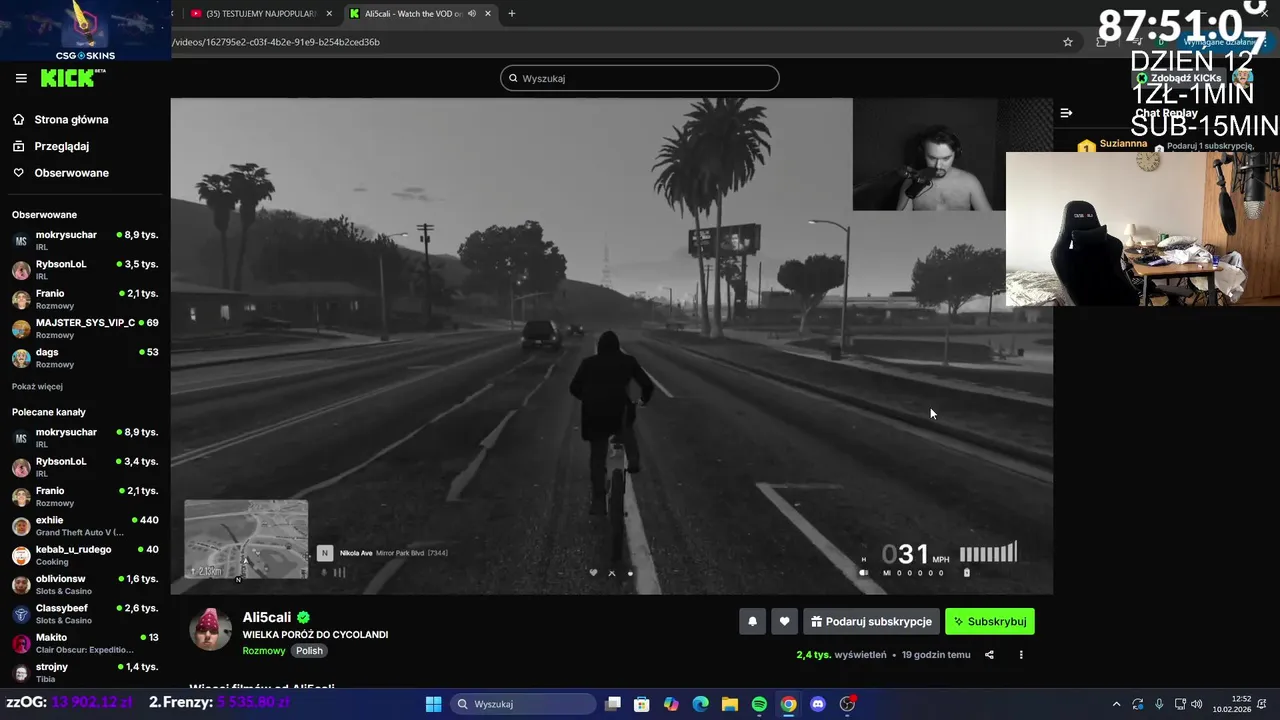Bookmark the page with the star icon
This screenshot has width=1280, height=720.
[1068, 42]
